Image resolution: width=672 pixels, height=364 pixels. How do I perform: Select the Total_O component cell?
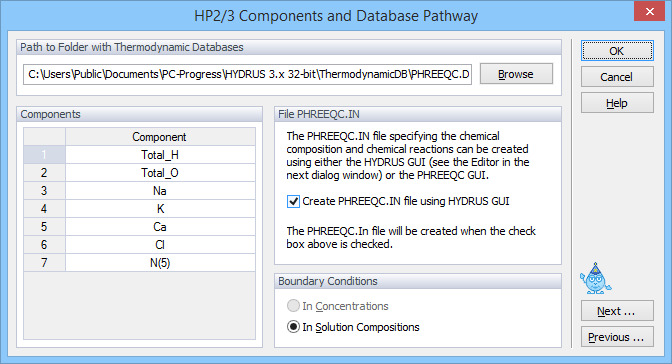160,173
